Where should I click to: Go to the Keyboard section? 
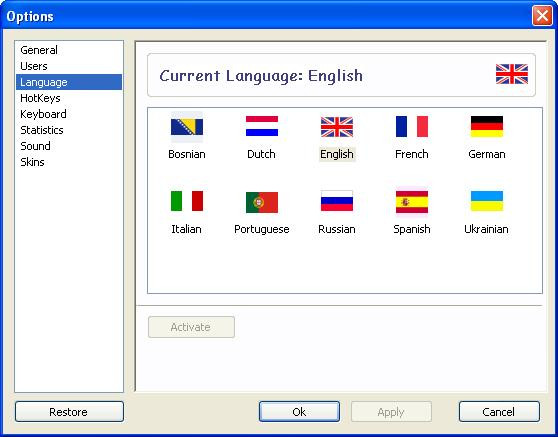tap(43, 114)
